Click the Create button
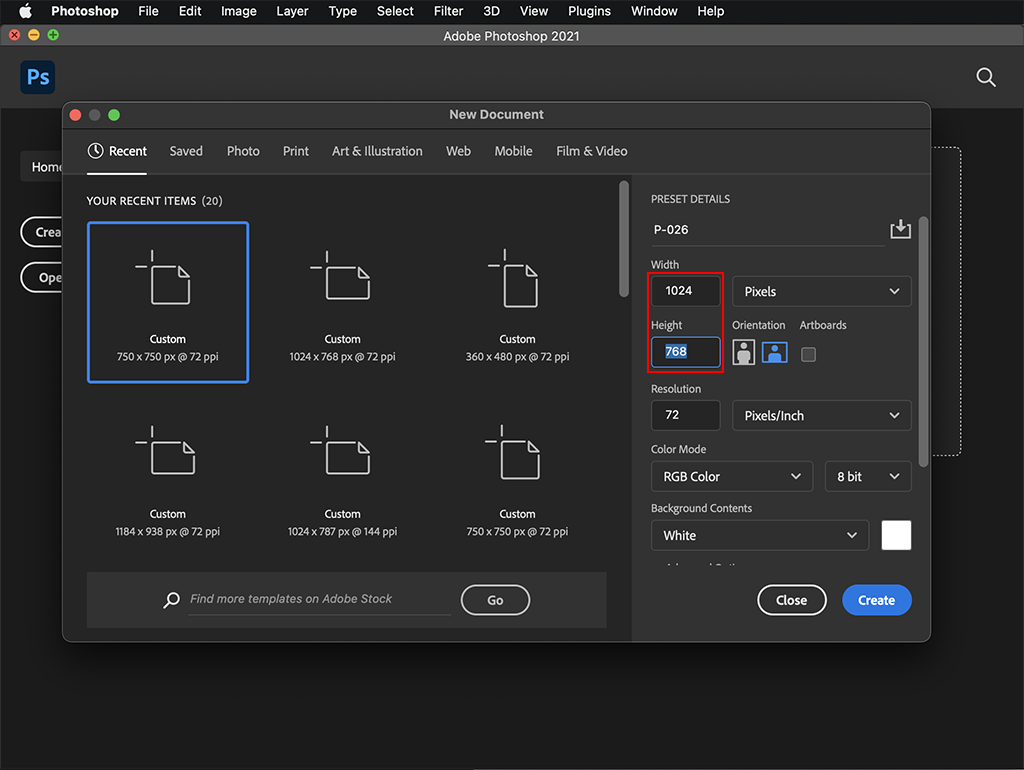This screenshot has width=1024, height=770. (876, 600)
